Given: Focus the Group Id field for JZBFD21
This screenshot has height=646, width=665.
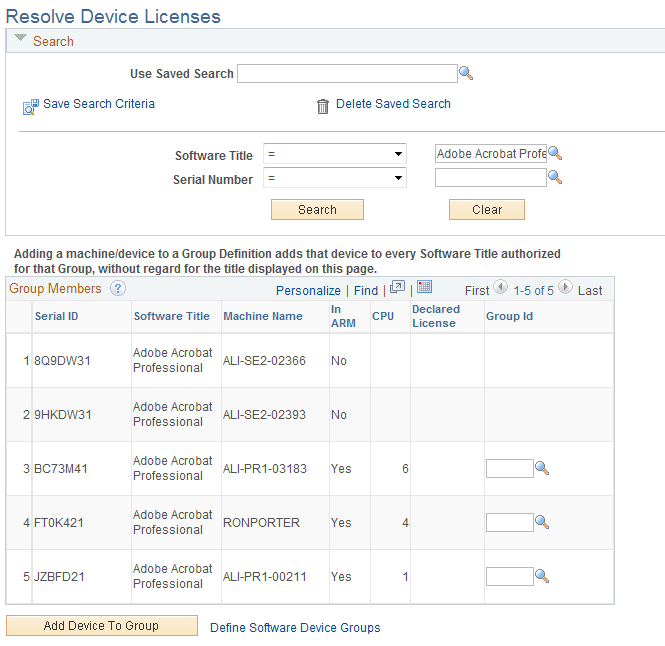Looking at the screenshot, I should pyautogui.click(x=510, y=576).
